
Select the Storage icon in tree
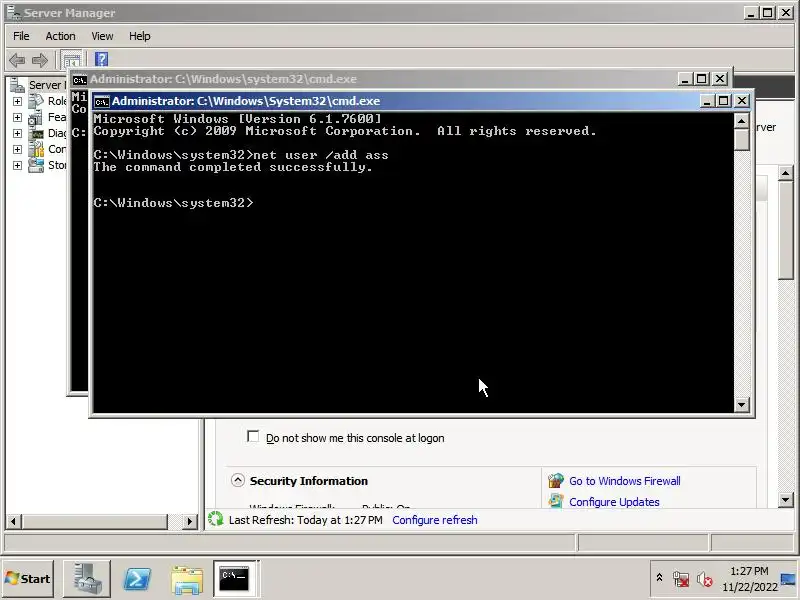point(36,165)
